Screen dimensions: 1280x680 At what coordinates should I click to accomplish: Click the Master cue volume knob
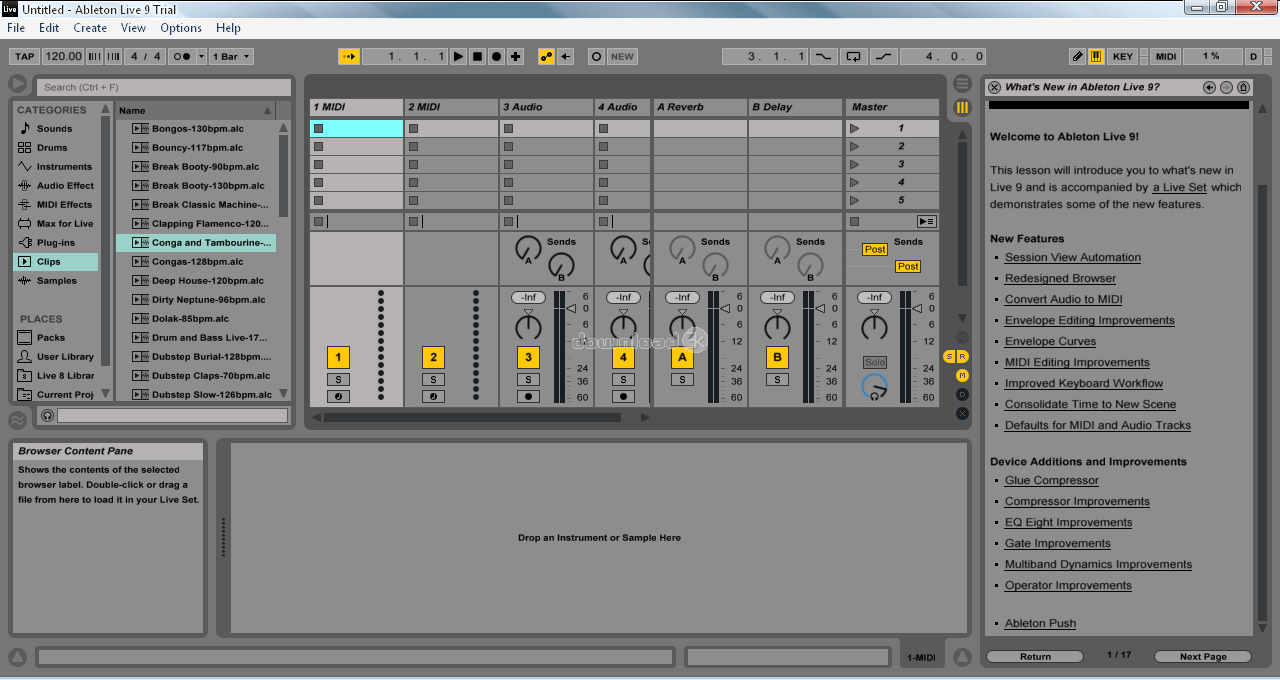pos(874,386)
